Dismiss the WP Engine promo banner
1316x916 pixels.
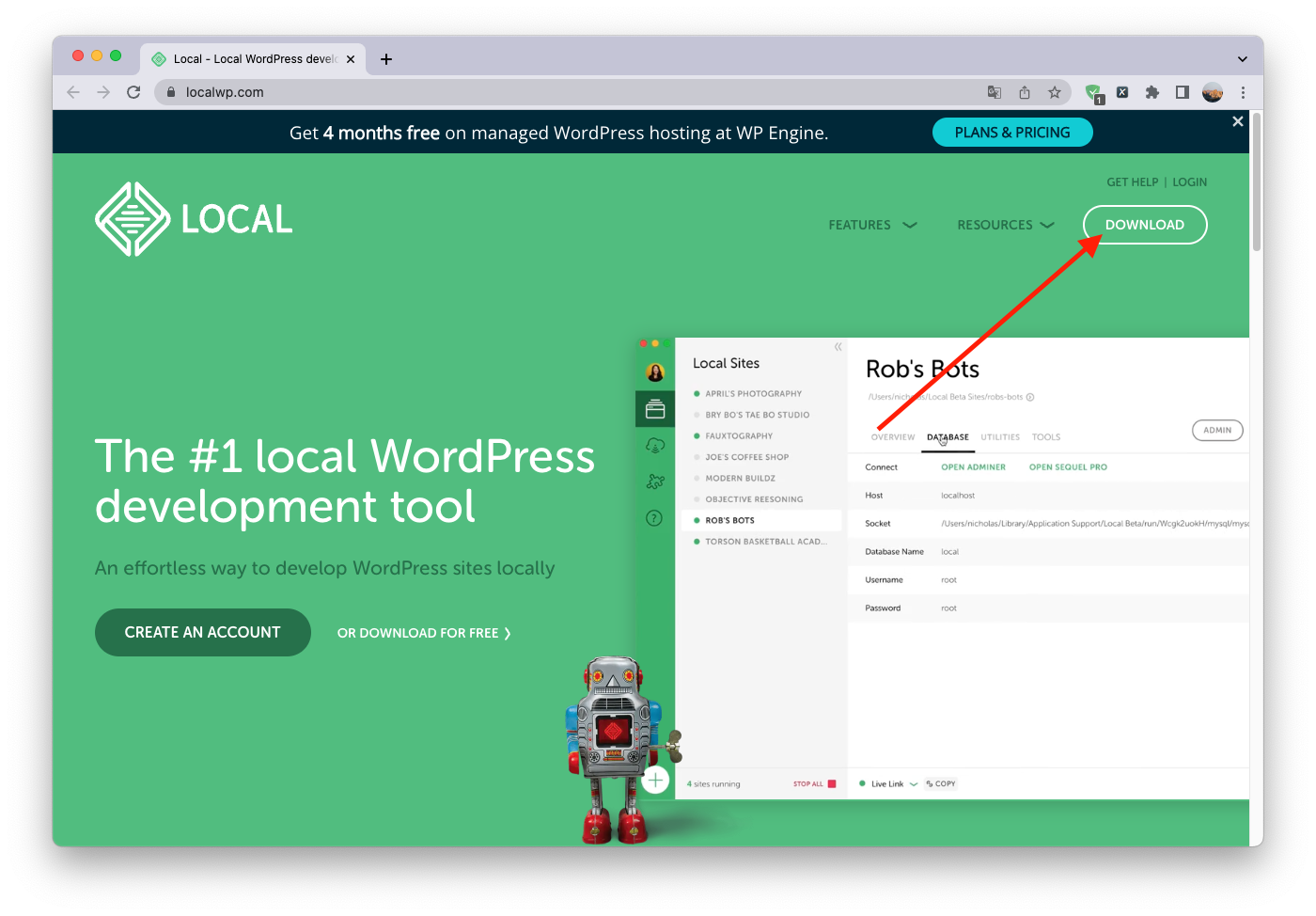pyautogui.click(x=1238, y=121)
